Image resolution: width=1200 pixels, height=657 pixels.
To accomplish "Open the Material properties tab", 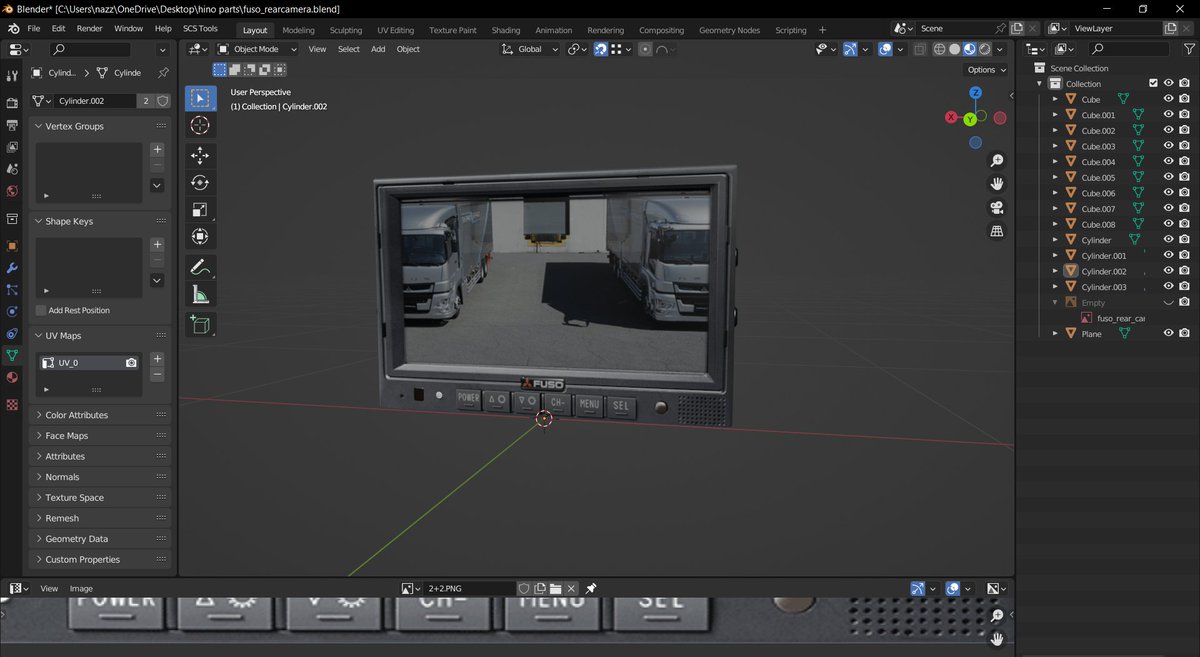I will click(x=12, y=377).
